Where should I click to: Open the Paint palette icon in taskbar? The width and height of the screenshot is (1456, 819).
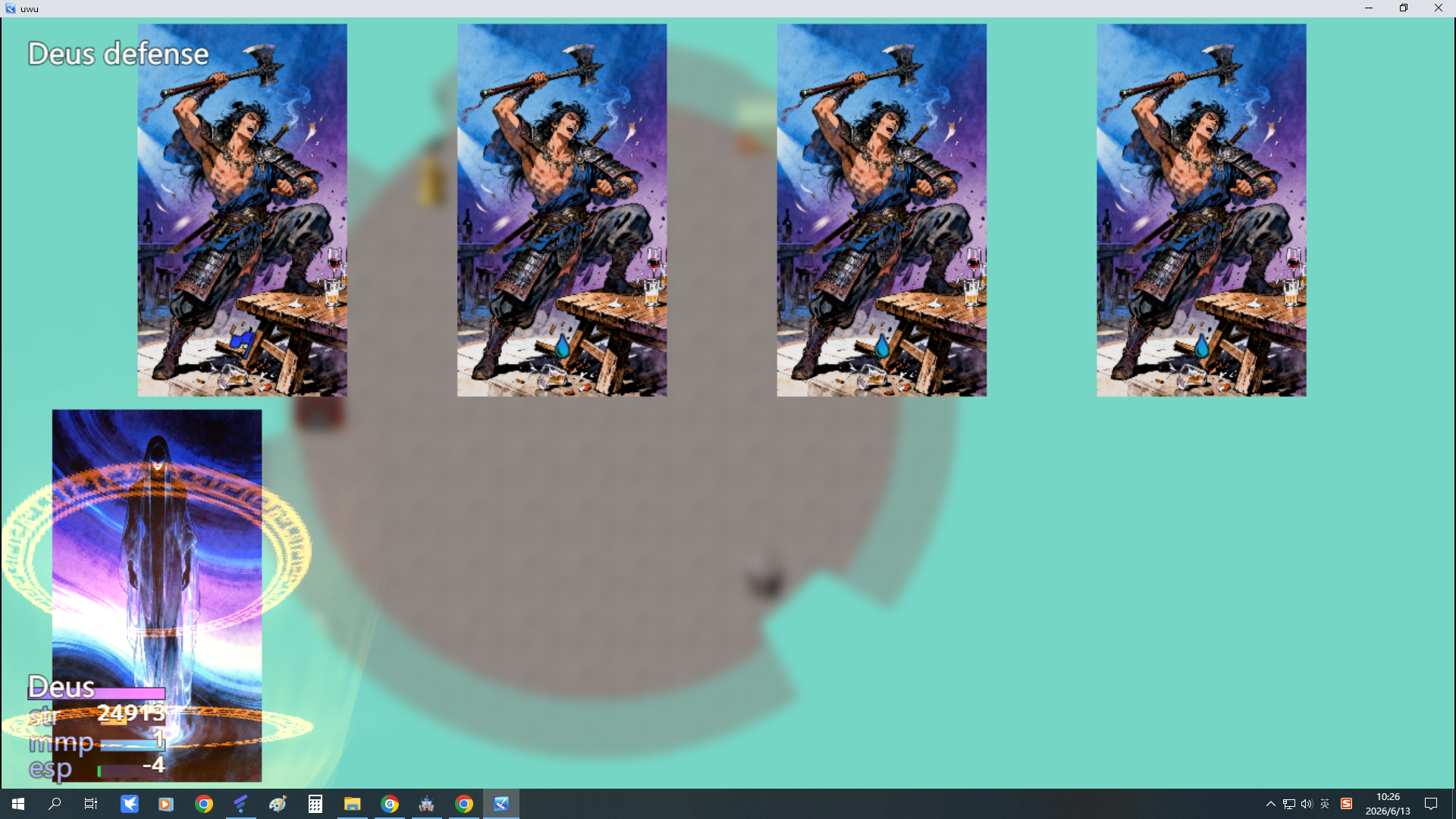click(278, 804)
